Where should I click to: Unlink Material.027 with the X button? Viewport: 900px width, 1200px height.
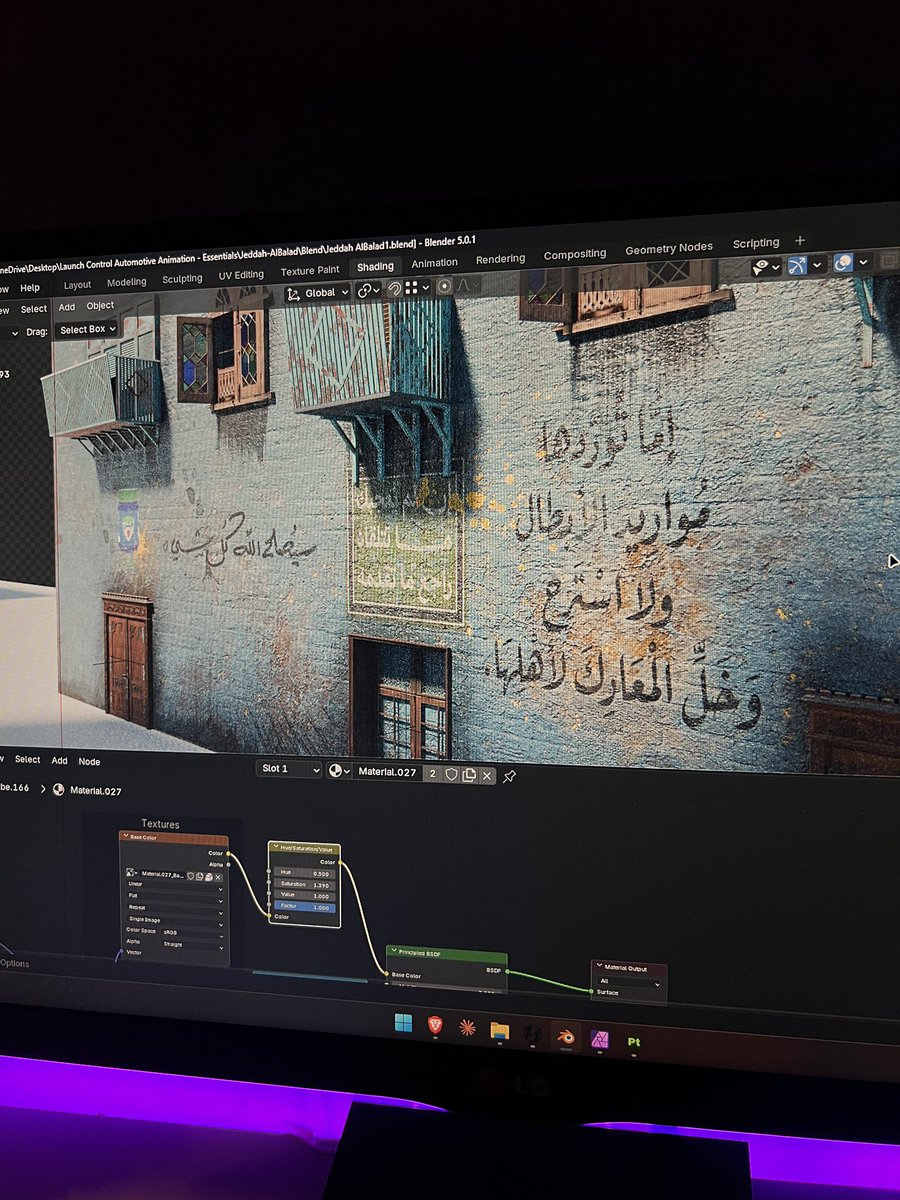[x=487, y=775]
